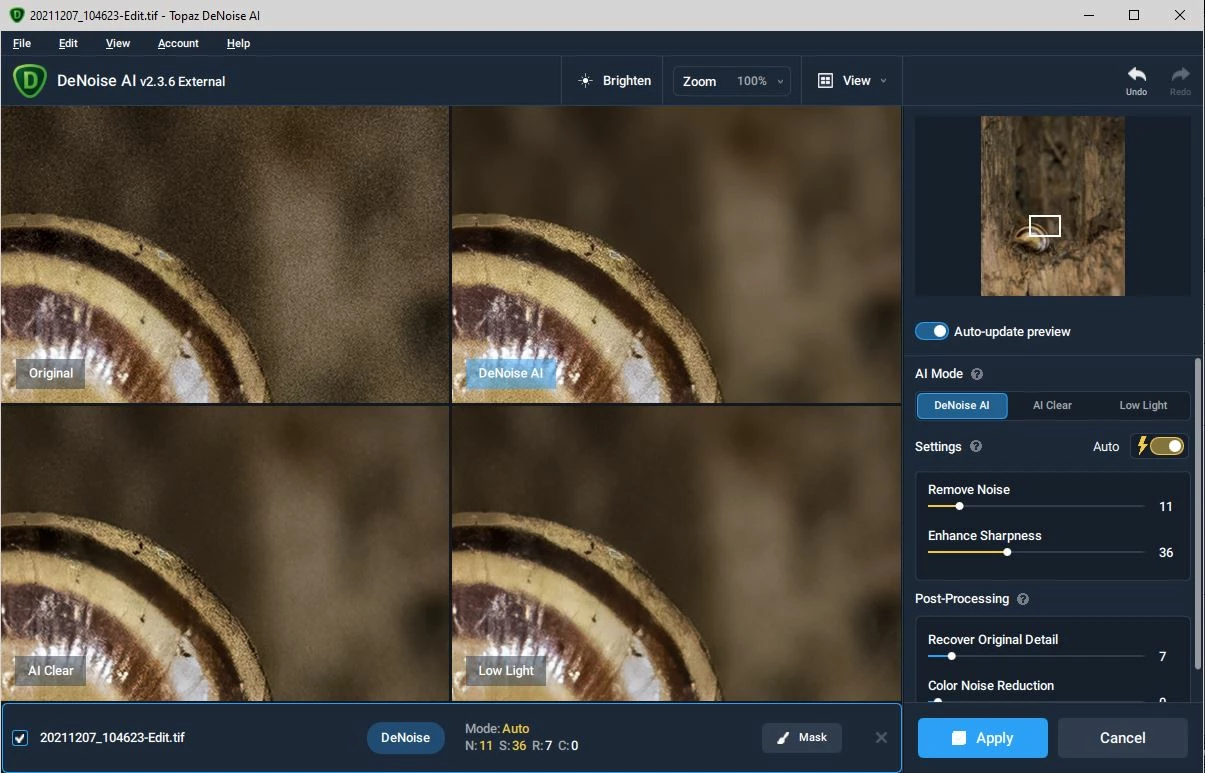Click the file name 20211207_104623-Edit.tif
This screenshot has height=773, width=1205.
point(112,738)
